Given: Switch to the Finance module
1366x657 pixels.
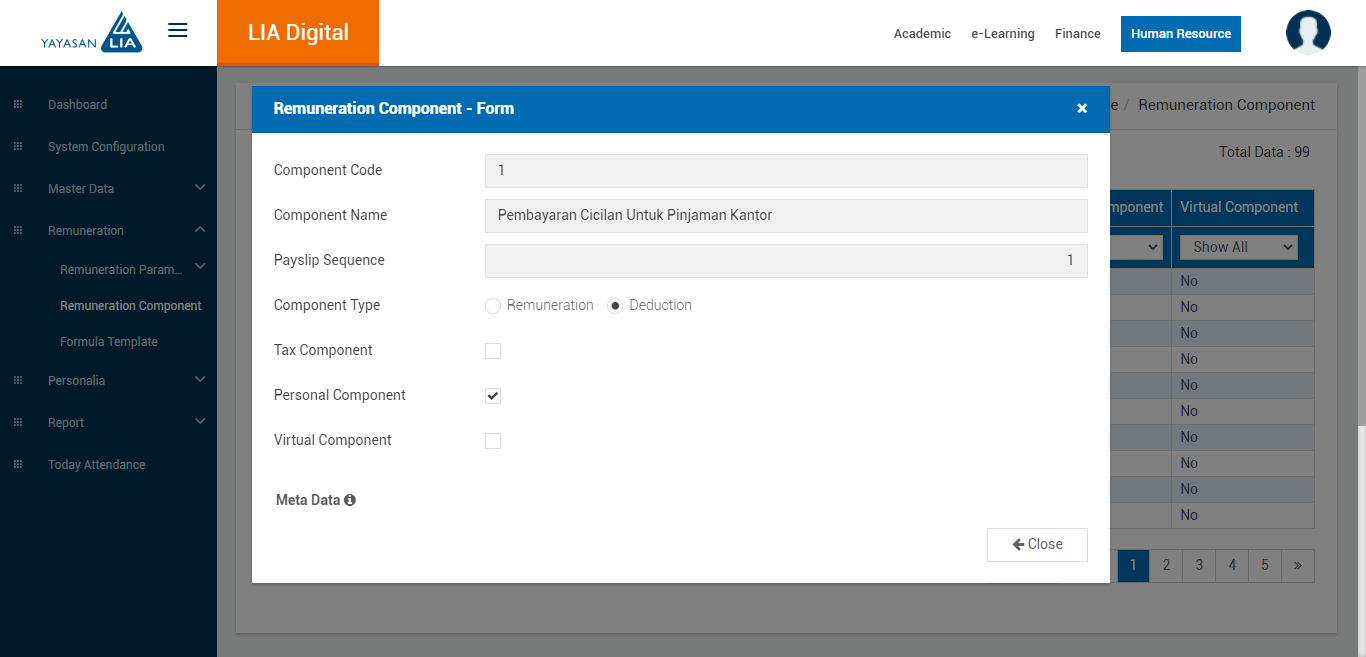Looking at the screenshot, I should point(1077,34).
